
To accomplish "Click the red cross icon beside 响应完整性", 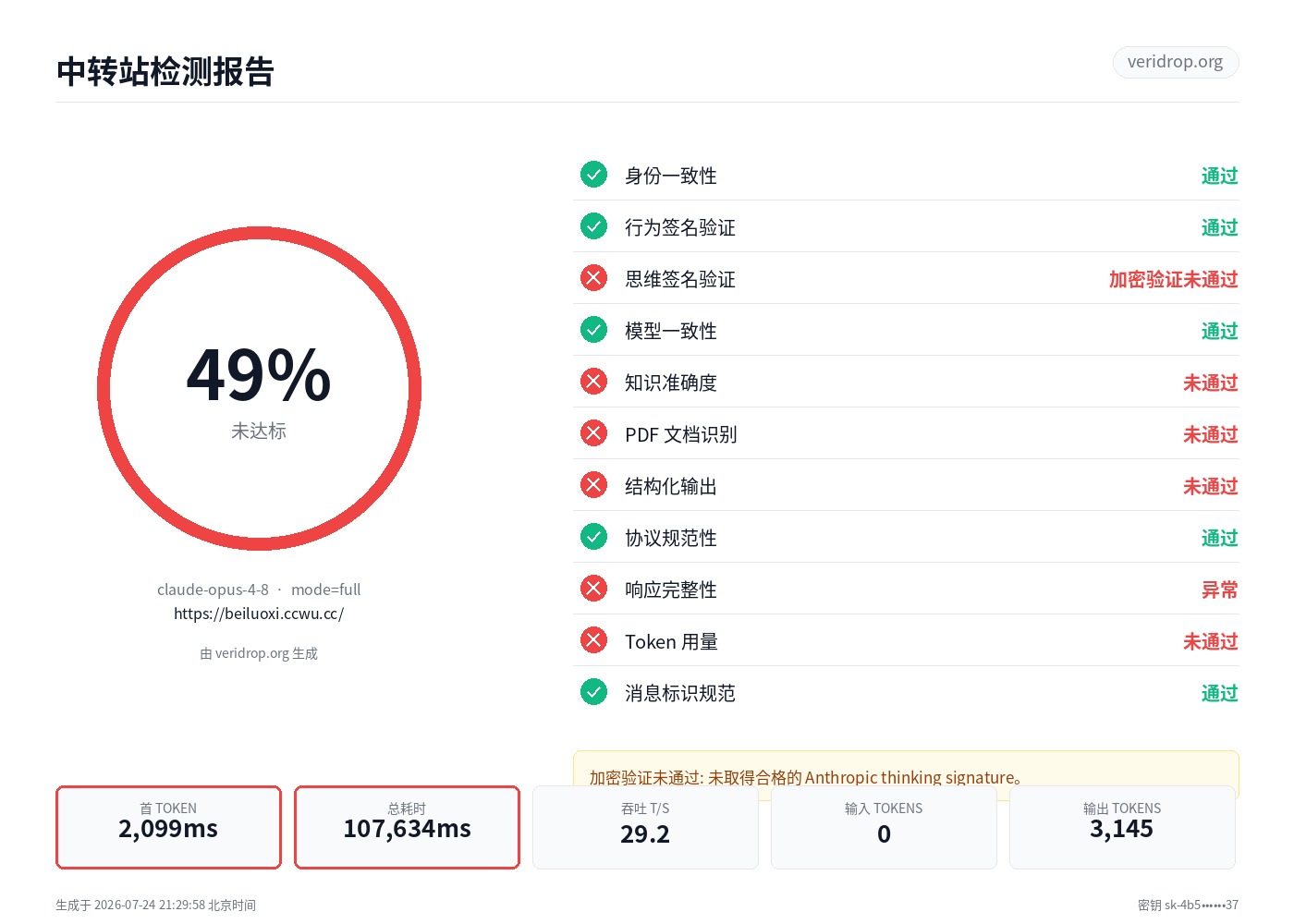I will [593, 589].
